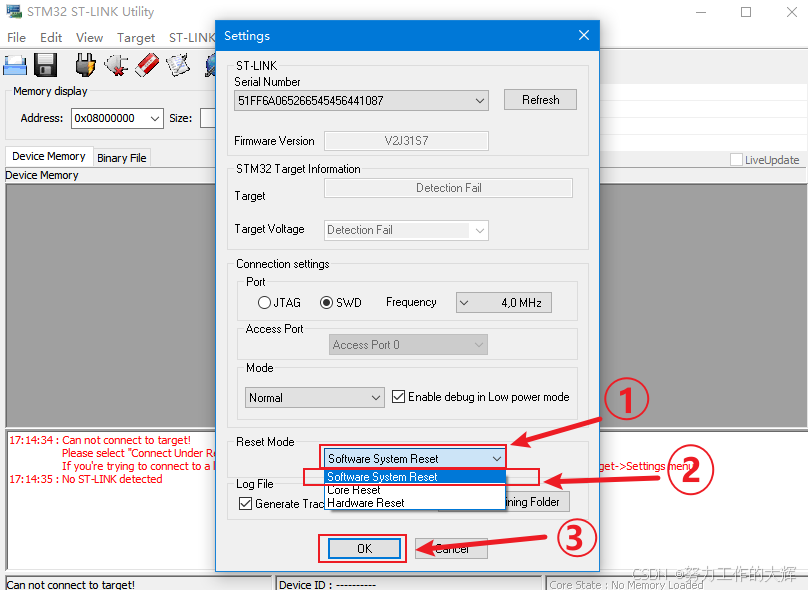This screenshot has height=590, width=808.
Task: Click the Save file floppy icon
Action: [45, 65]
